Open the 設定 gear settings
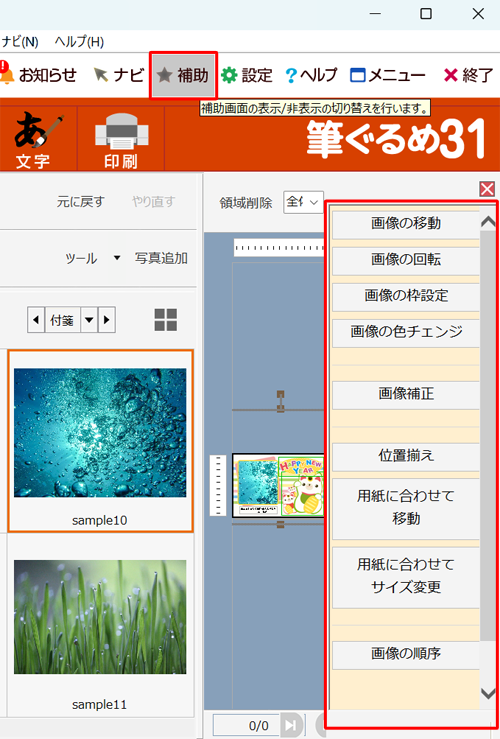Image resolution: width=500 pixels, height=739 pixels. [247, 75]
